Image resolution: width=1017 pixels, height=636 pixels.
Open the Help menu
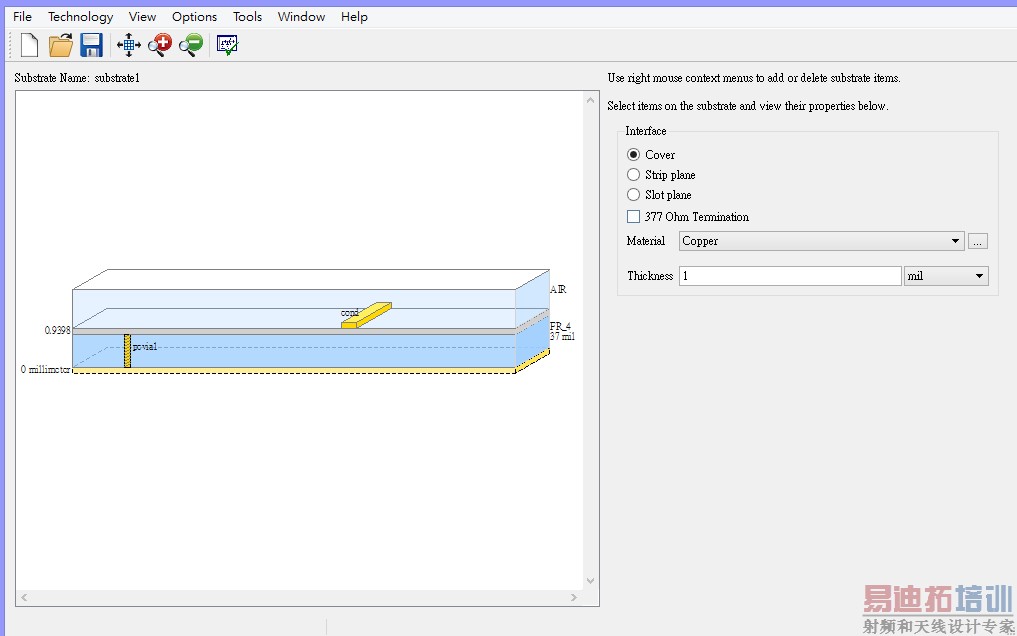point(354,17)
